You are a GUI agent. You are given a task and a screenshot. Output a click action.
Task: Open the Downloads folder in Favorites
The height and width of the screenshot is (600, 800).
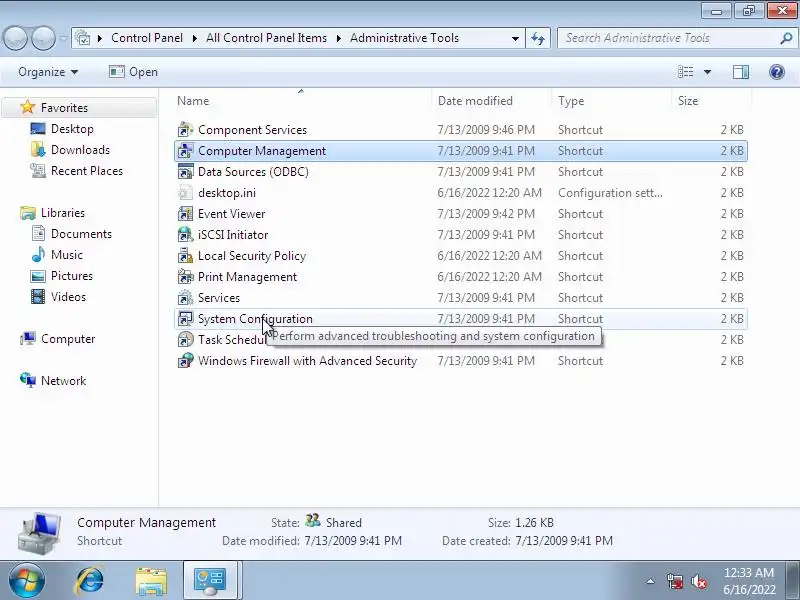pos(80,149)
